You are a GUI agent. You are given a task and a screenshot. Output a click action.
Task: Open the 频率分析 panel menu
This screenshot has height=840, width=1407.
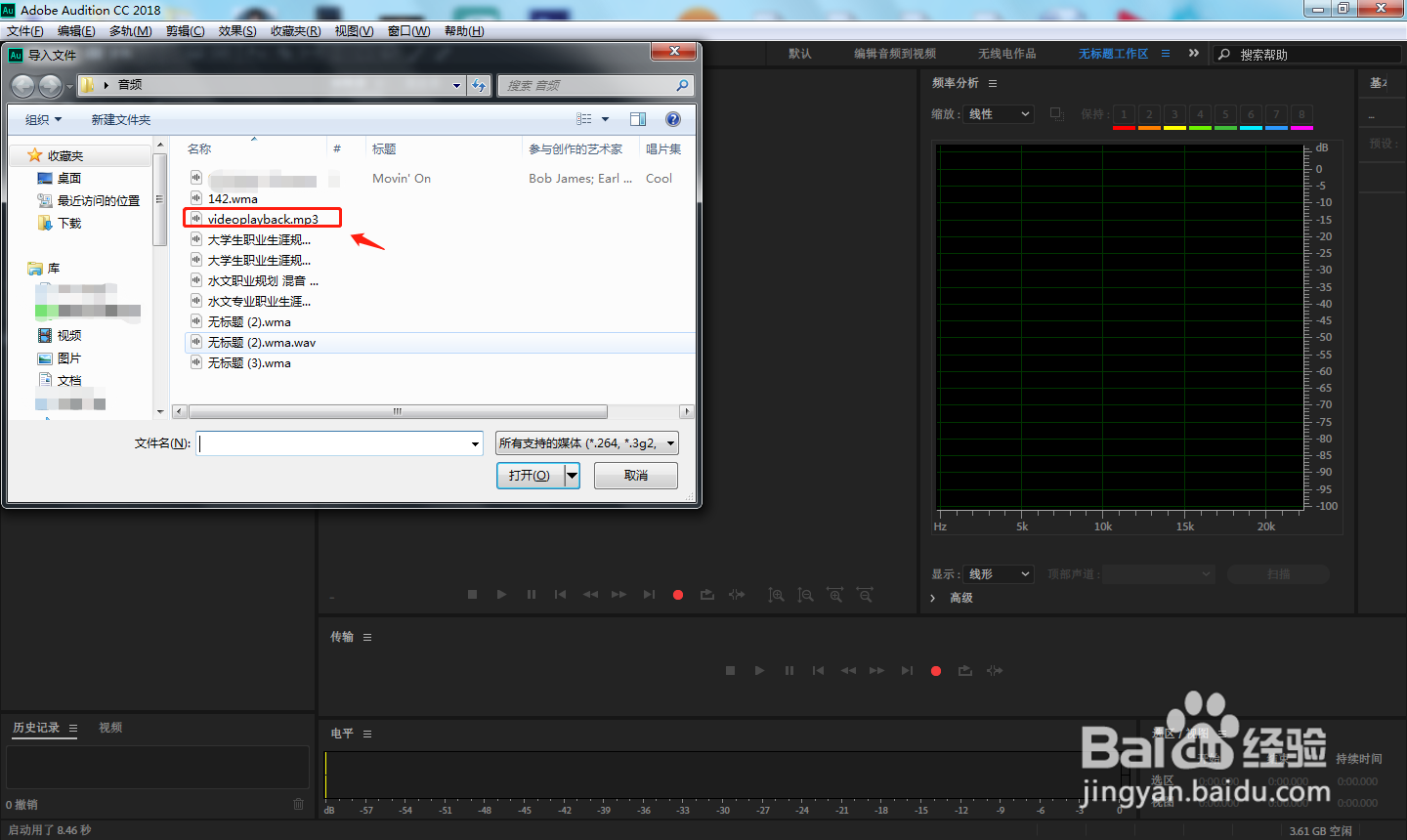[993, 84]
